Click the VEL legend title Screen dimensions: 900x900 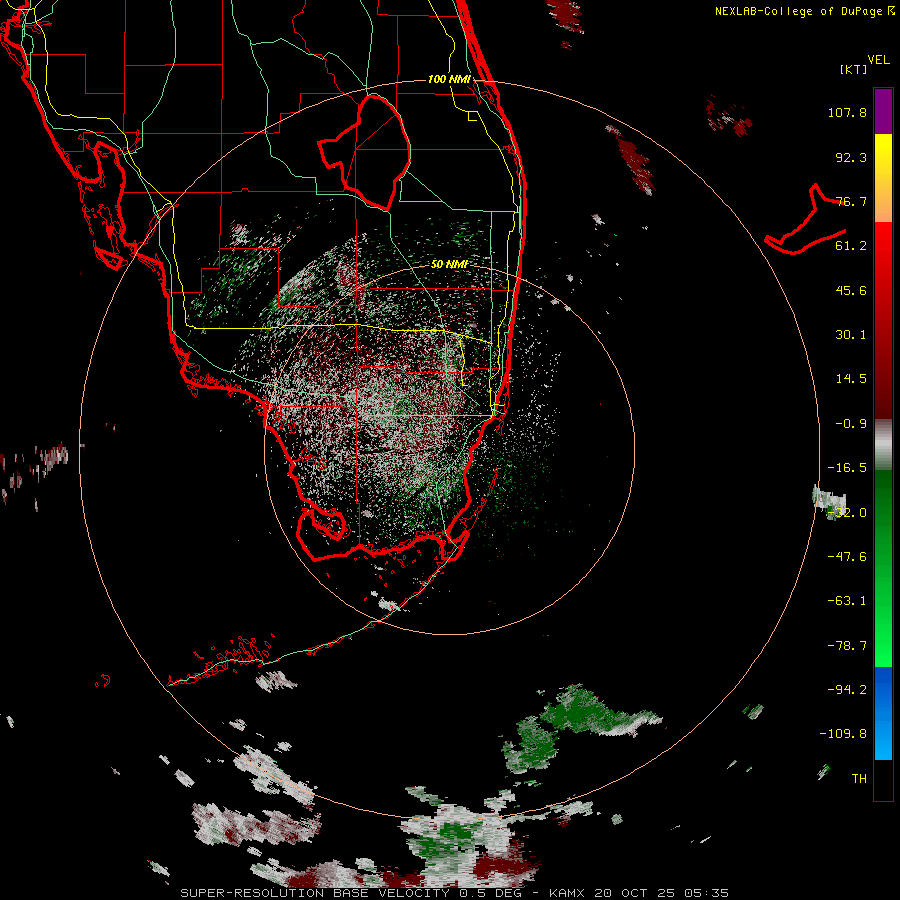coord(878,60)
